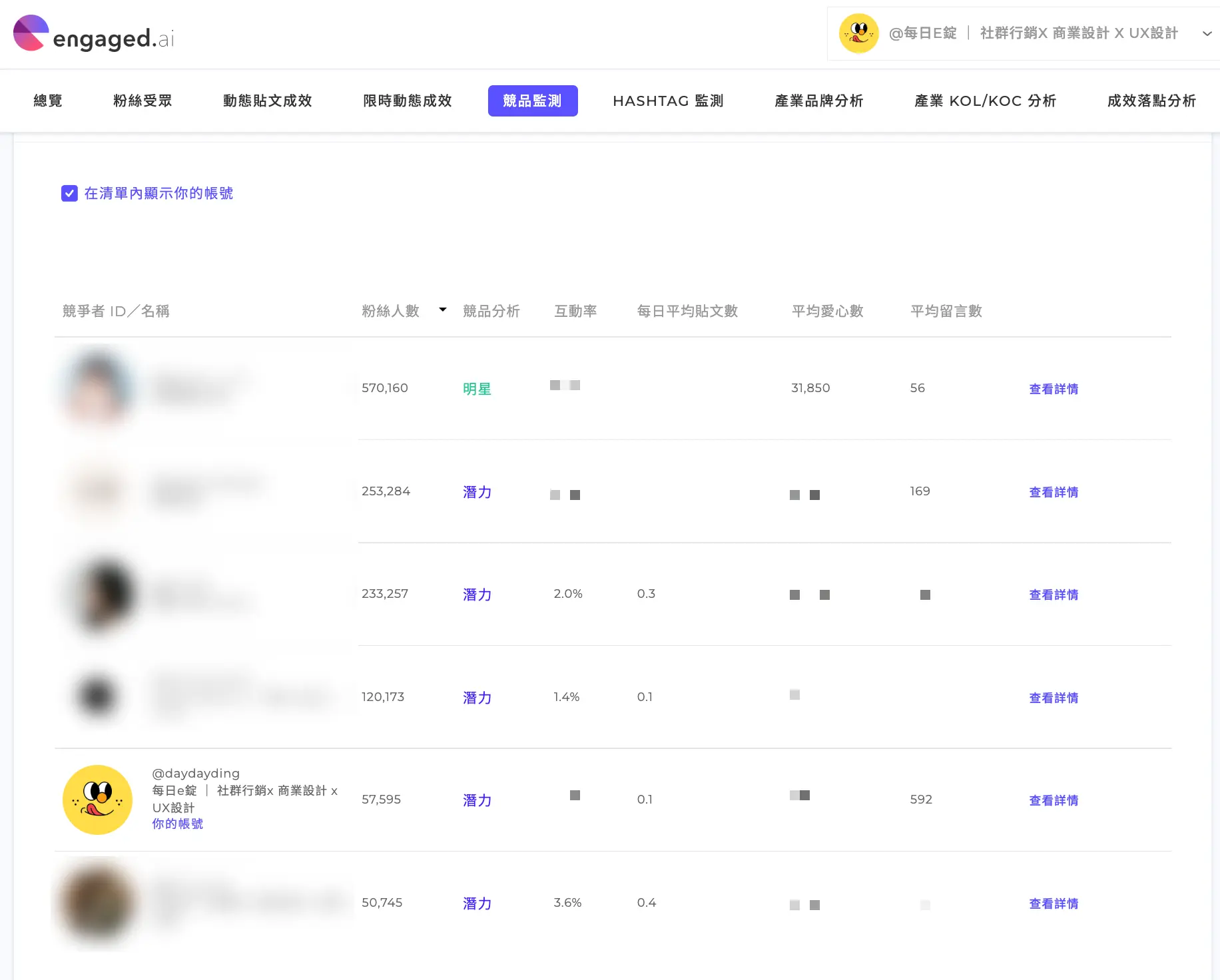Open 查看詳情 for the 570,160 followers row
This screenshot has width=1220, height=980.
point(1054,389)
